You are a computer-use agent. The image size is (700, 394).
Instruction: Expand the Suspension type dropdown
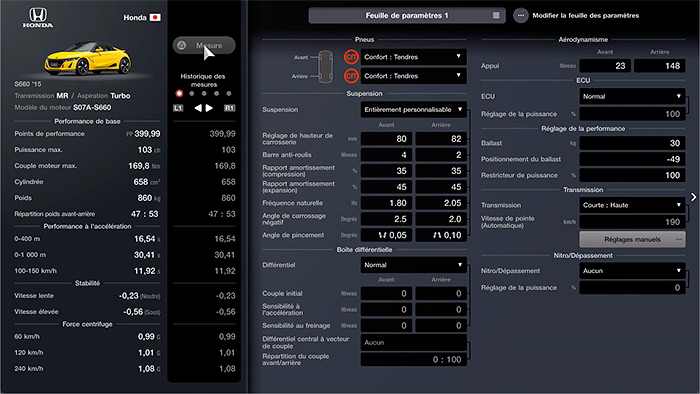[x=413, y=110]
